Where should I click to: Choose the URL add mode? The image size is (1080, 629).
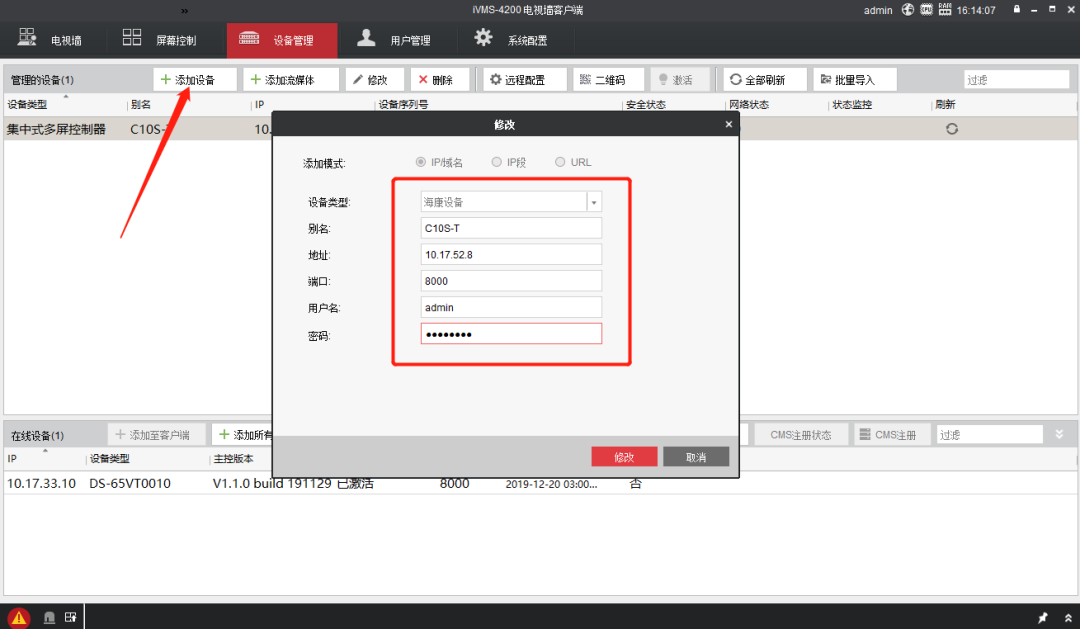click(x=560, y=161)
